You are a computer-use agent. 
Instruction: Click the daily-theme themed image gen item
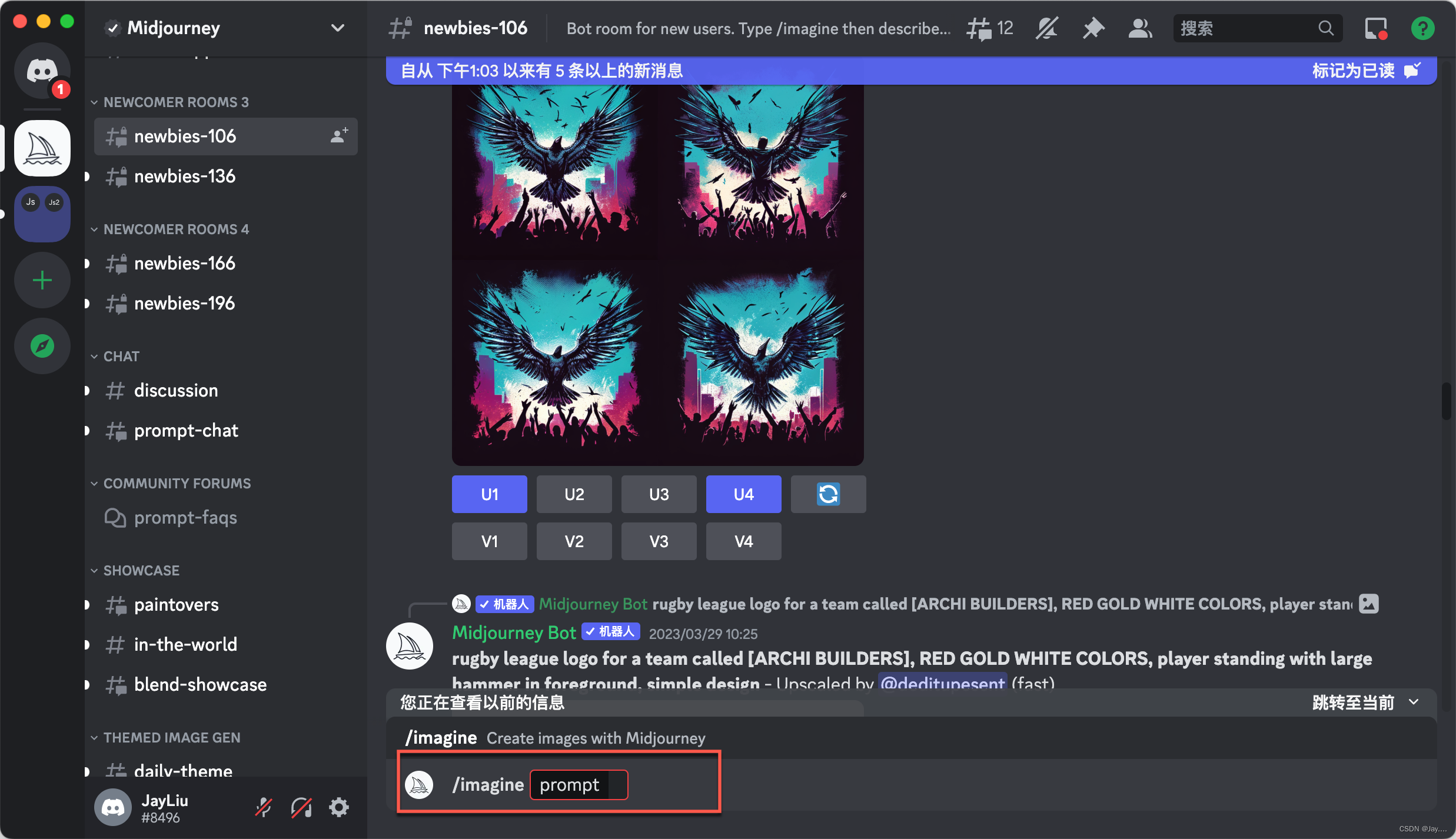point(184,771)
